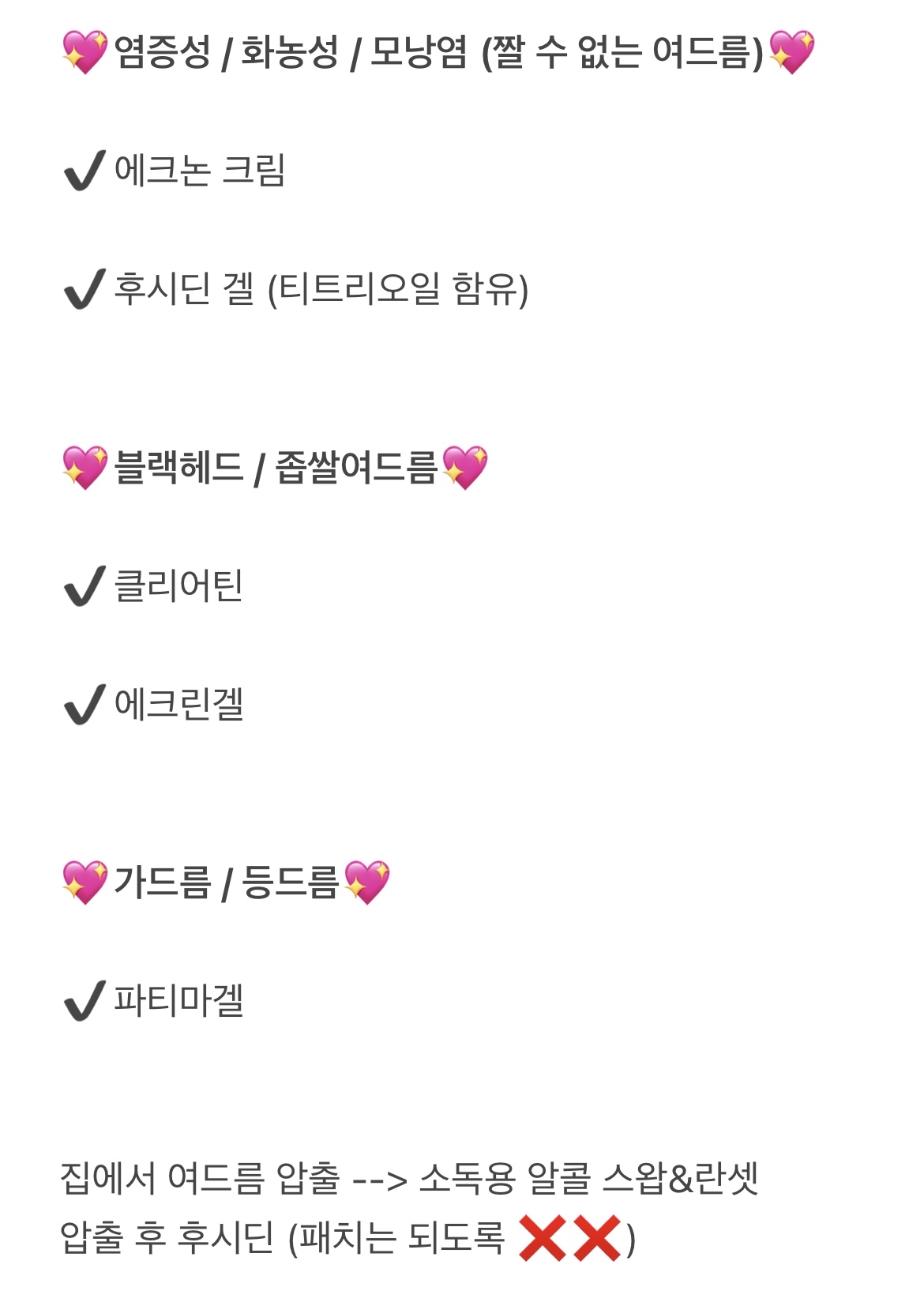924x1291 pixels.
Task: Click the sparkling heart after 짤 수 없는 여드름
Action: [791, 52]
